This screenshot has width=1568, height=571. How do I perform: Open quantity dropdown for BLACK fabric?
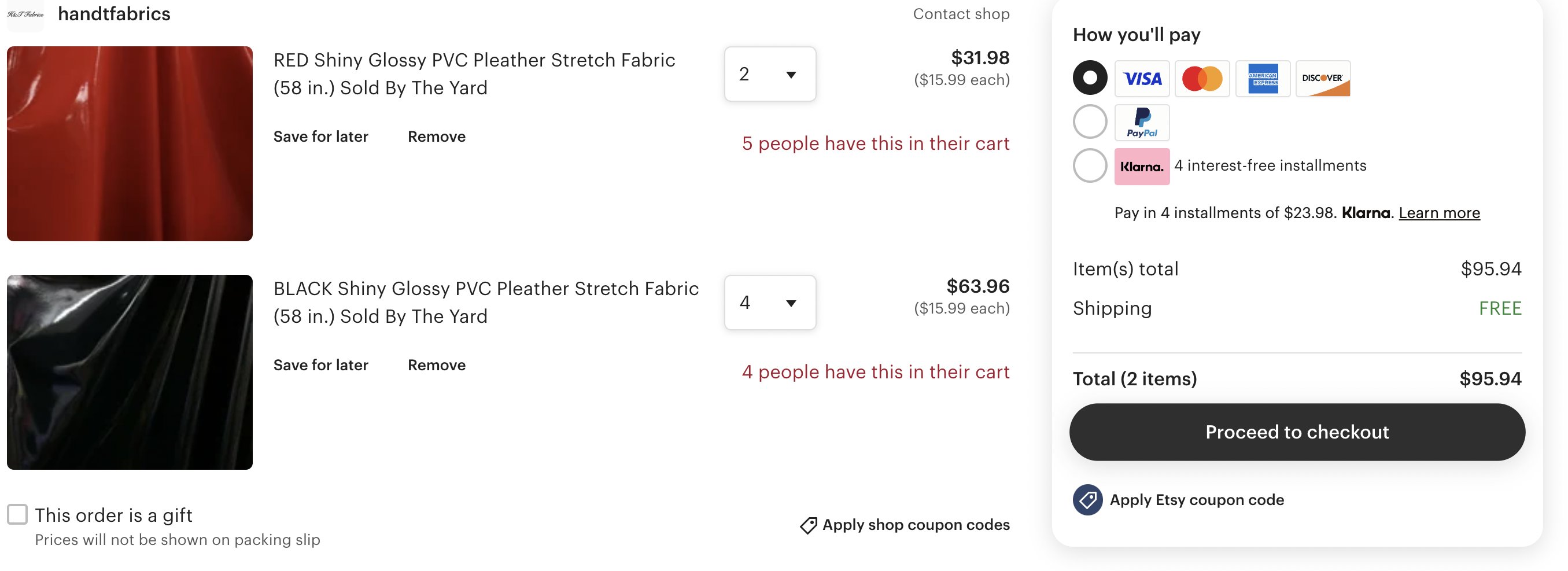tap(770, 303)
